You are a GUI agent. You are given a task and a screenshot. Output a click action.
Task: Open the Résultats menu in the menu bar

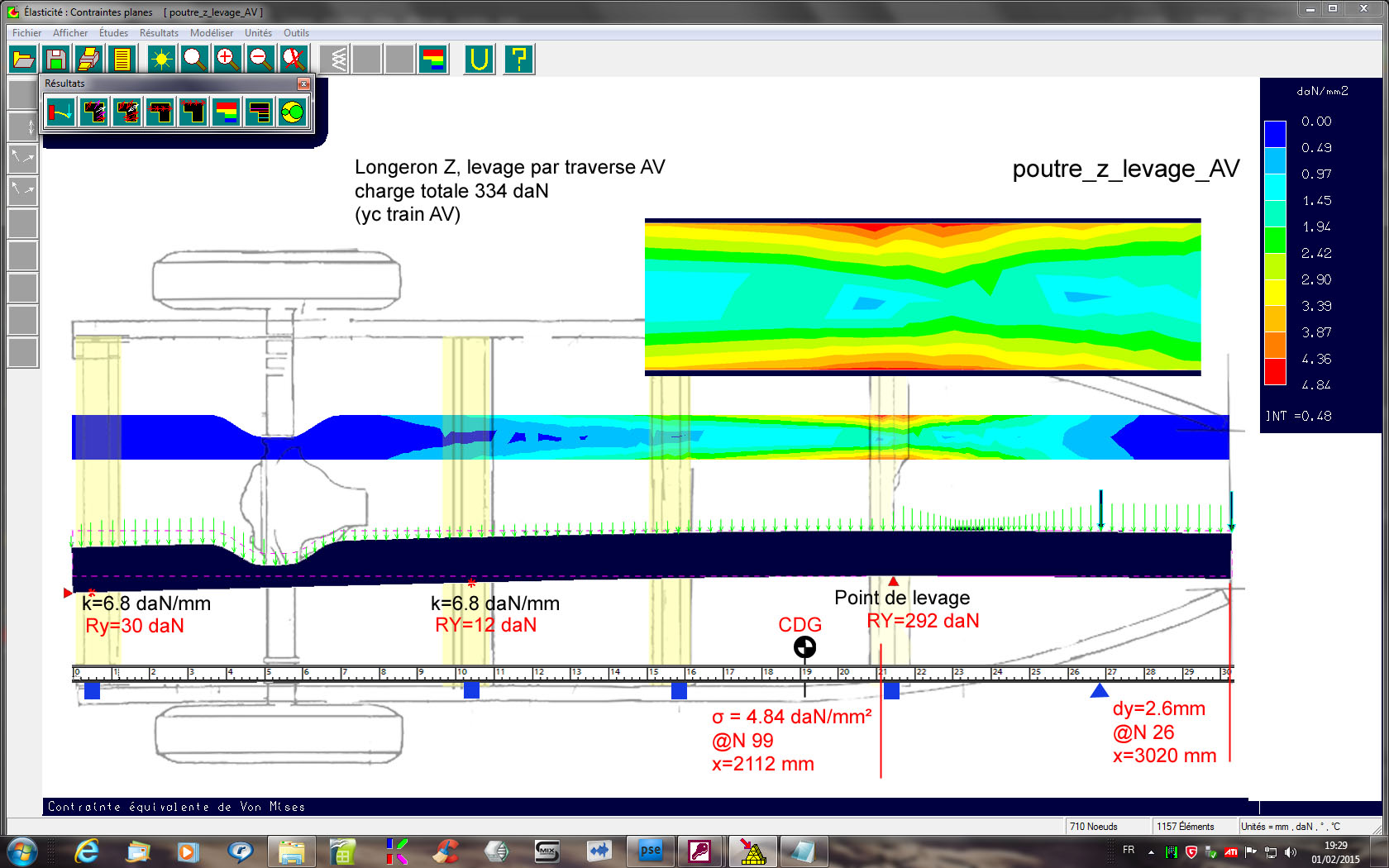click(x=159, y=33)
